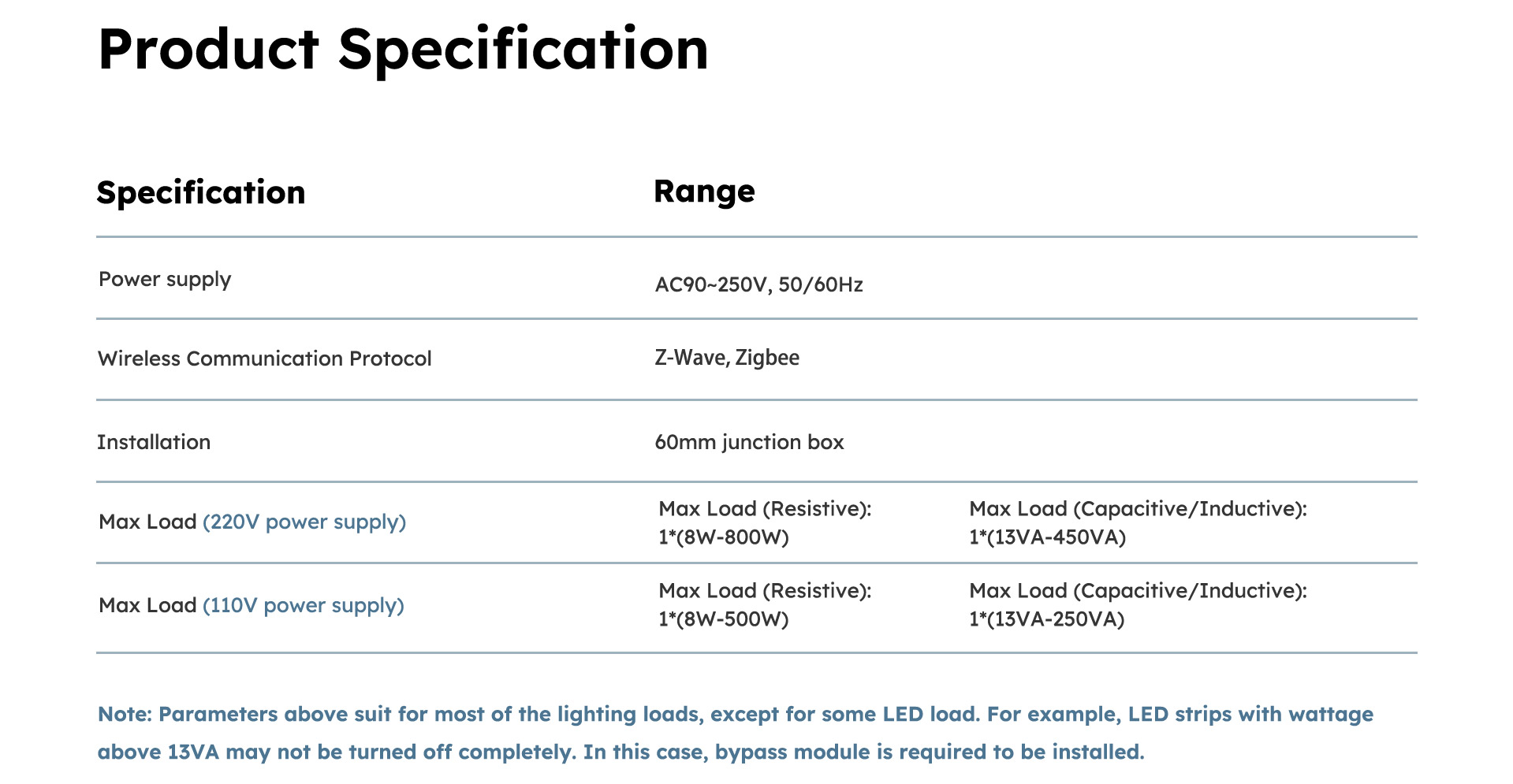The height and width of the screenshot is (784, 1513).
Task: Click the (110V power supply) blue text
Action: (304, 605)
